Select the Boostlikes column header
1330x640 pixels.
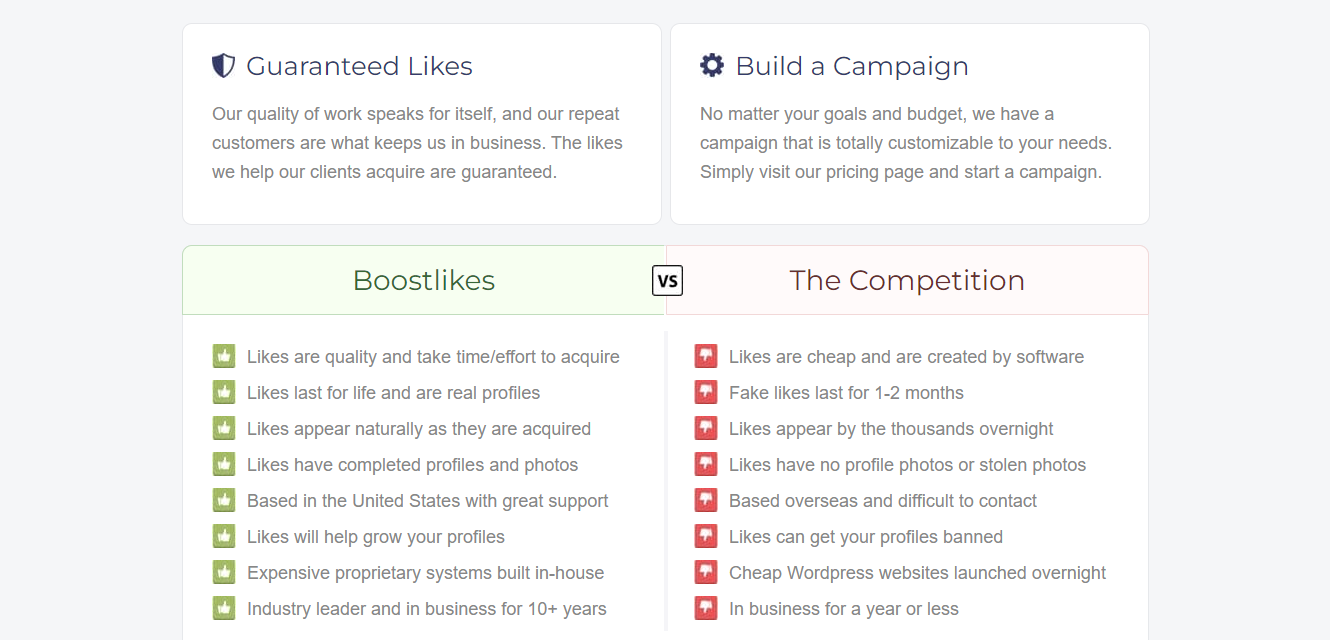424,280
